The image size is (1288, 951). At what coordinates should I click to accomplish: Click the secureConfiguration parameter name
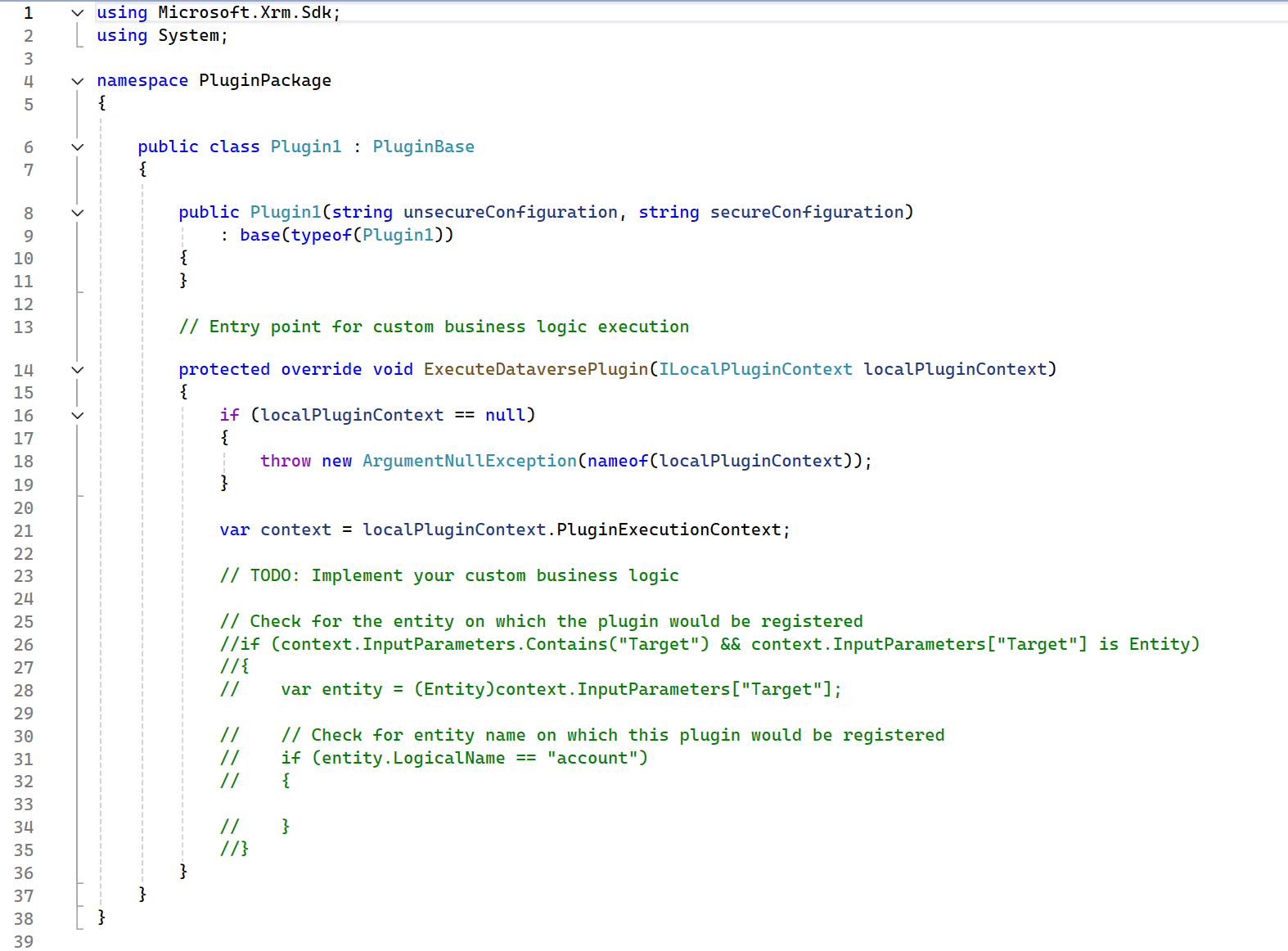(x=806, y=212)
